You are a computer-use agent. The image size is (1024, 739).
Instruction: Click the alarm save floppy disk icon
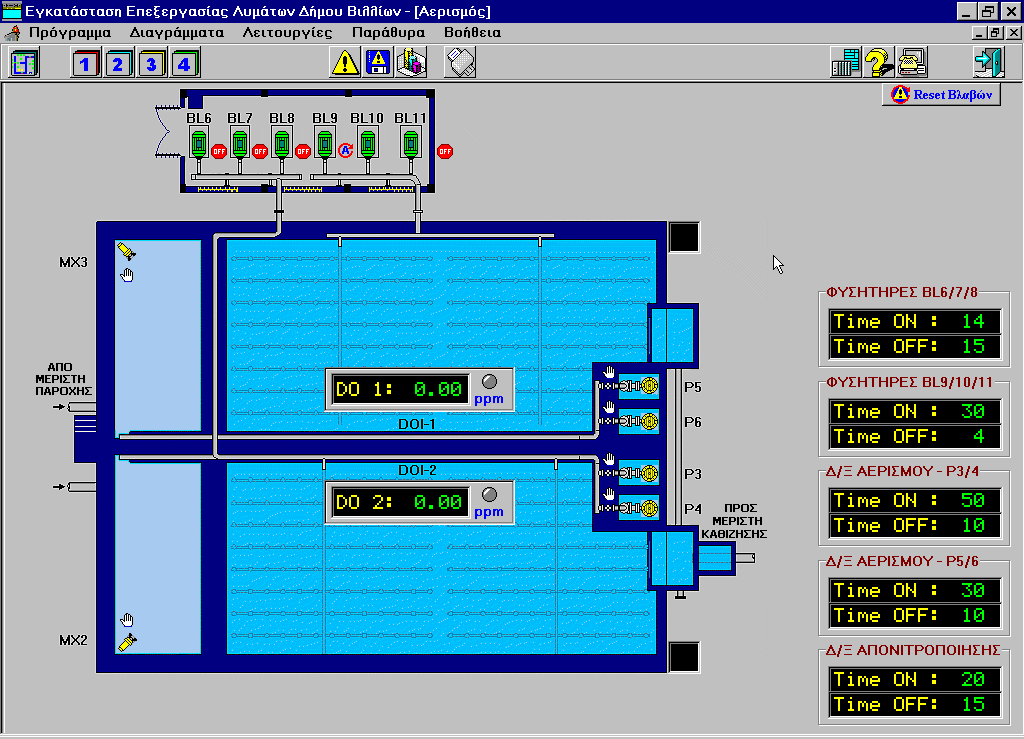tap(378, 63)
